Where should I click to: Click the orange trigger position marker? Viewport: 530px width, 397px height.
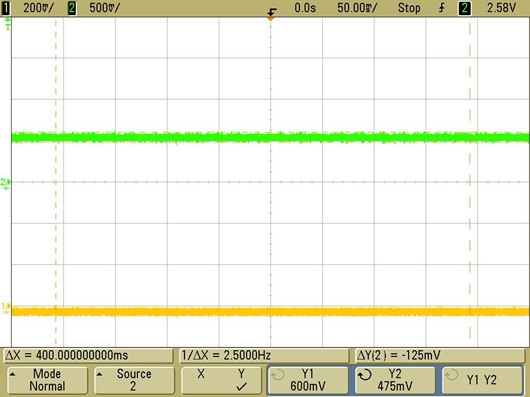point(270,19)
